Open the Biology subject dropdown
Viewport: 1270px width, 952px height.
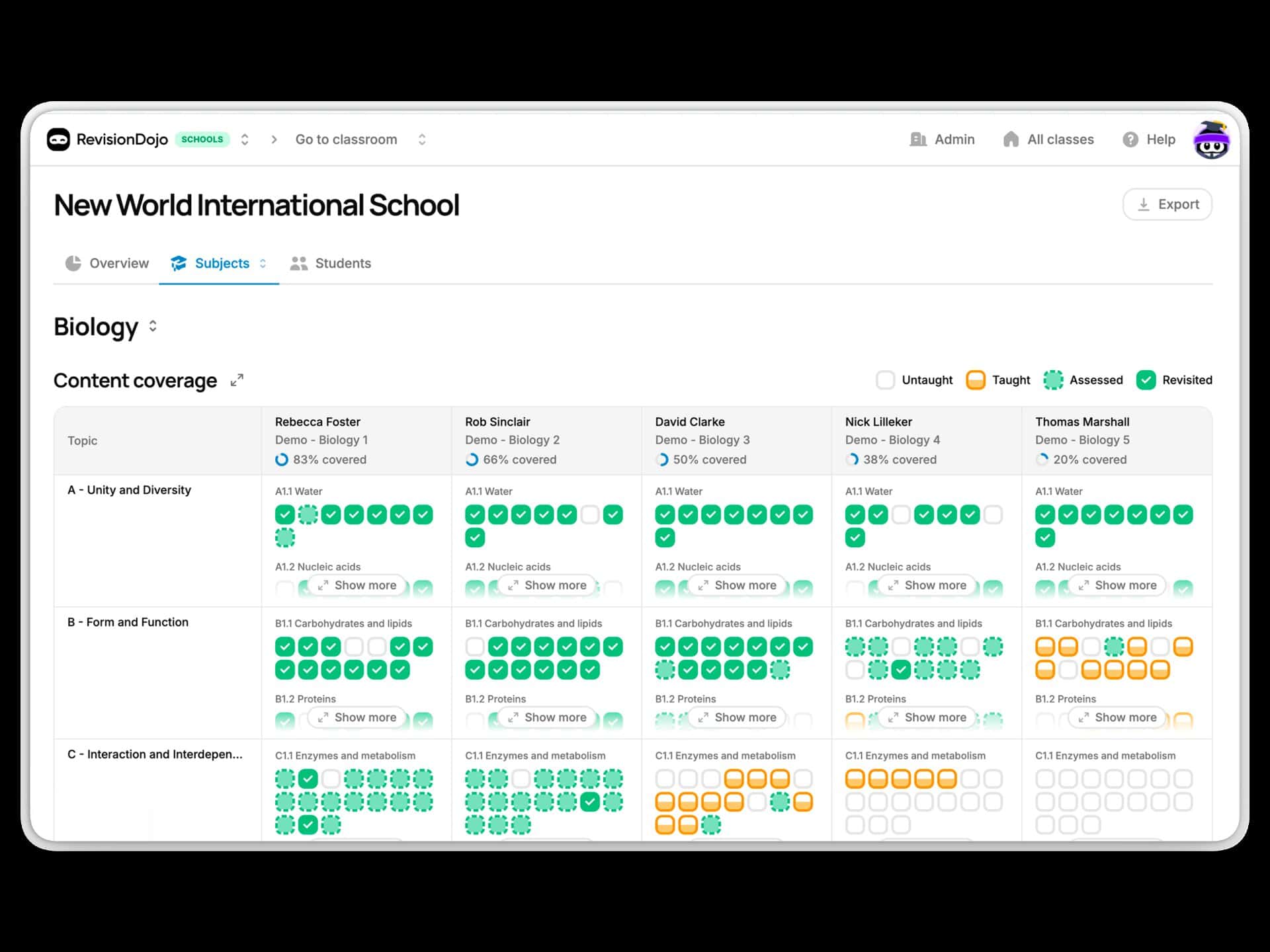pos(152,326)
